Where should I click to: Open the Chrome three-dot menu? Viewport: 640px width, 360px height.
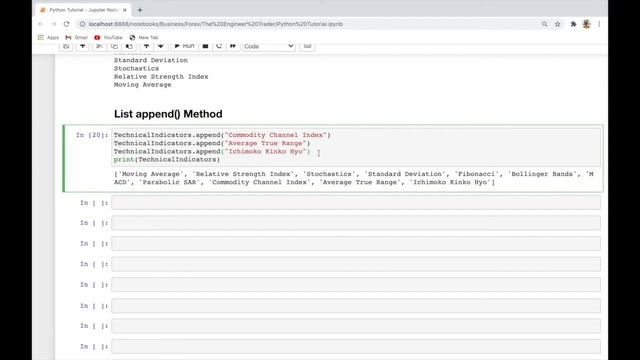coord(599,24)
